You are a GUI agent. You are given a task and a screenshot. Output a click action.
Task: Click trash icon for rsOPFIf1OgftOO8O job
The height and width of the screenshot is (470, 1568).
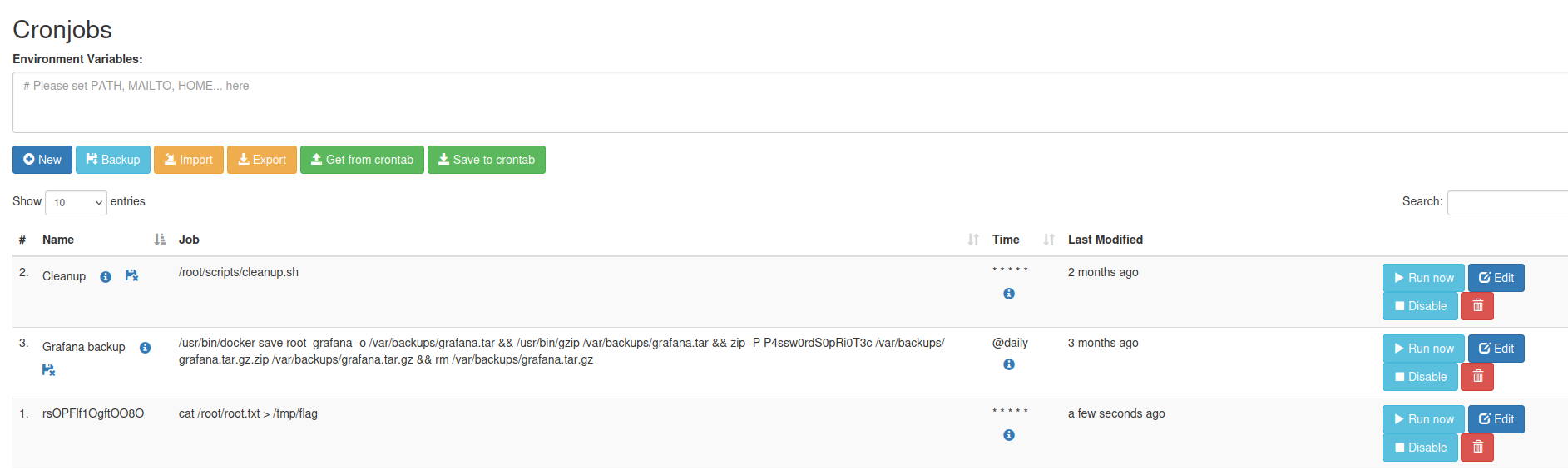pyautogui.click(x=1477, y=448)
